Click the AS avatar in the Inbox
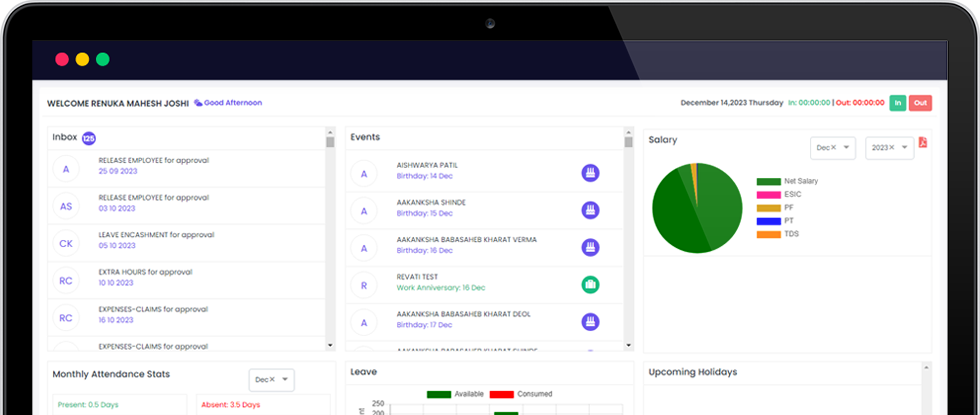The height and width of the screenshot is (415, 980). [66, 206]
